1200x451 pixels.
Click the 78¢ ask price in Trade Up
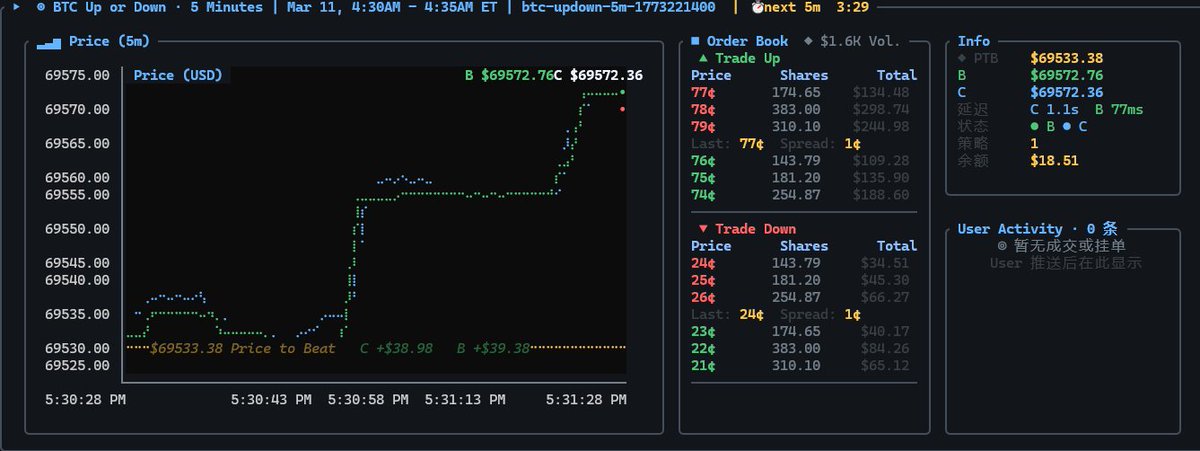pyautogui.click(x=703, y=109)
